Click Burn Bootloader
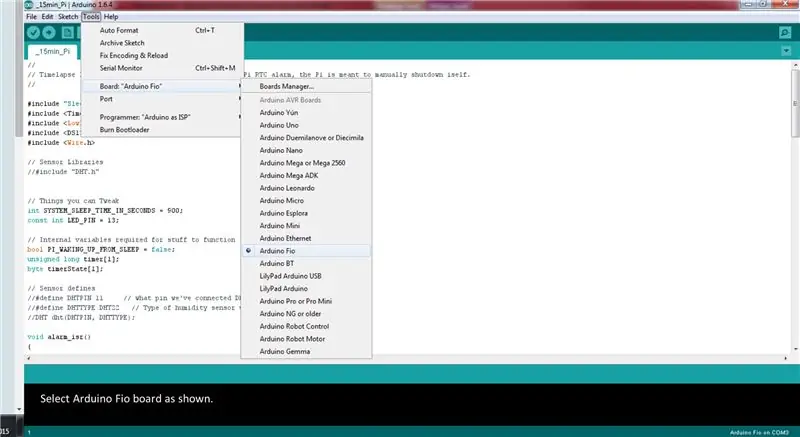The image size is (800, 437). [x=162, y=130]
